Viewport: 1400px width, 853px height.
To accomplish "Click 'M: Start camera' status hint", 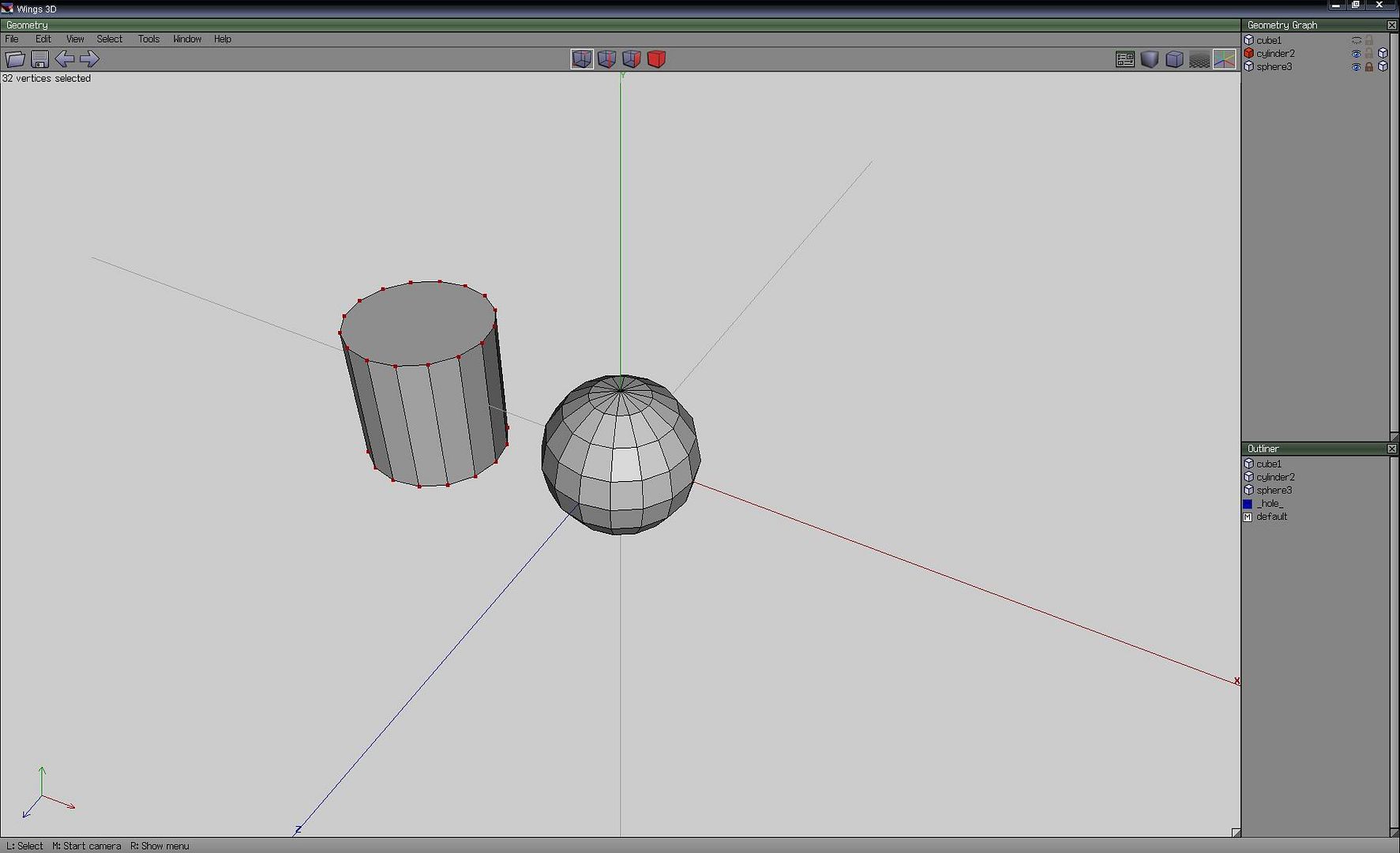I will click(x=87, y=846).
